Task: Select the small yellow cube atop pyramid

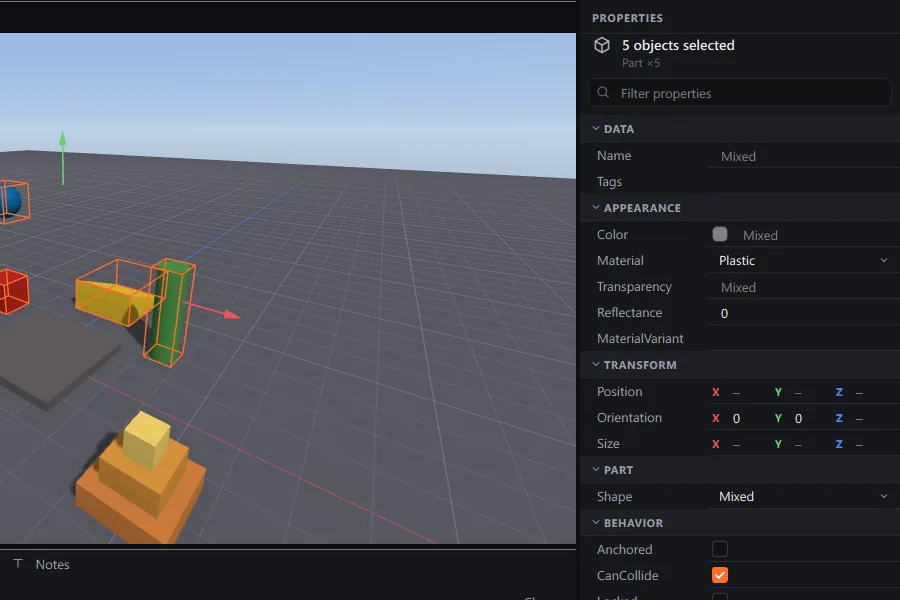Action: pos(146,439)
